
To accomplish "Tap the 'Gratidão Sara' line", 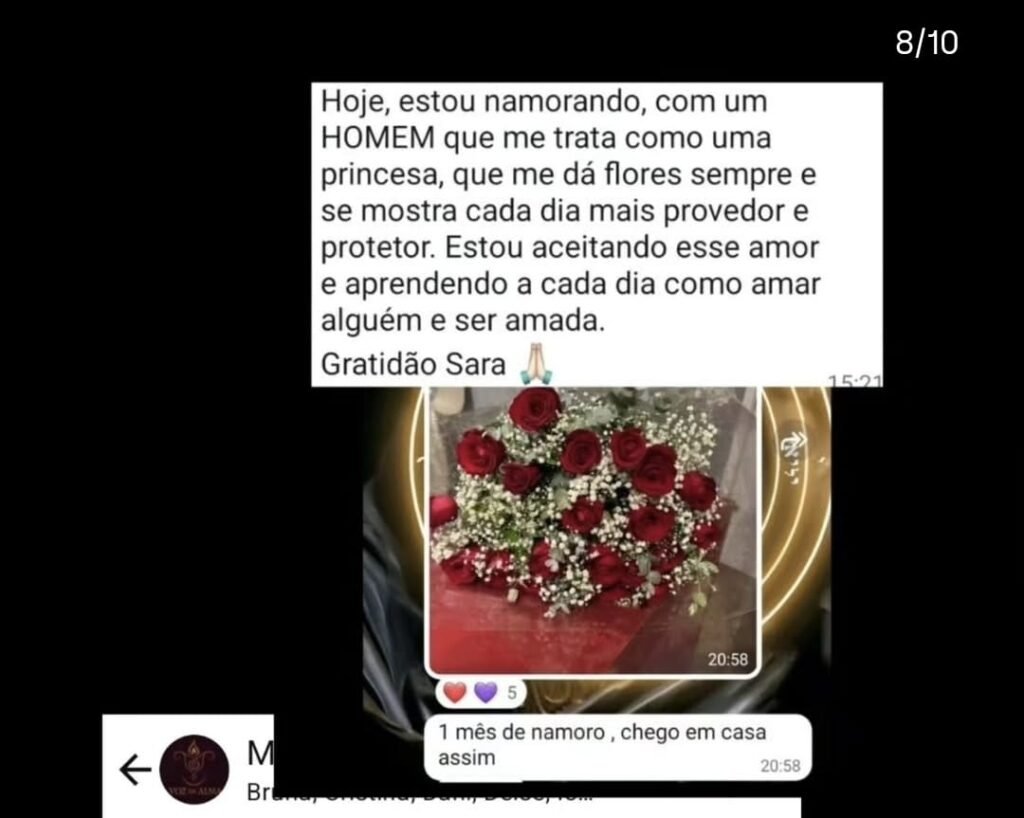I will tap(413, 364).
